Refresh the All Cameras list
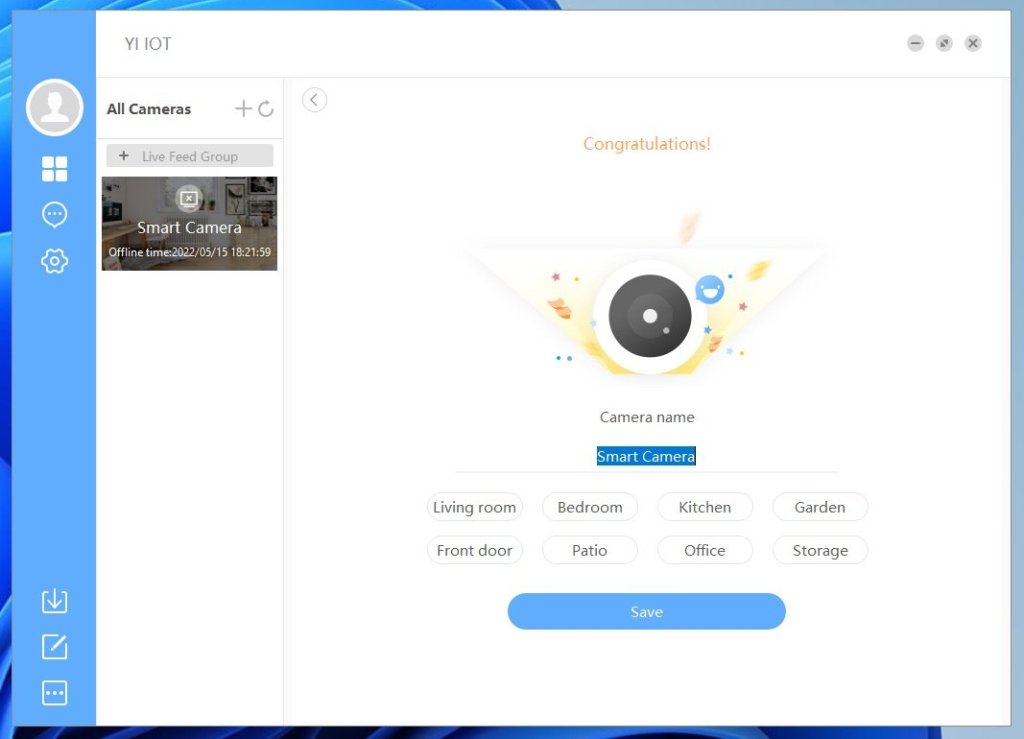The image size is (1024, 739). [266, 109]
